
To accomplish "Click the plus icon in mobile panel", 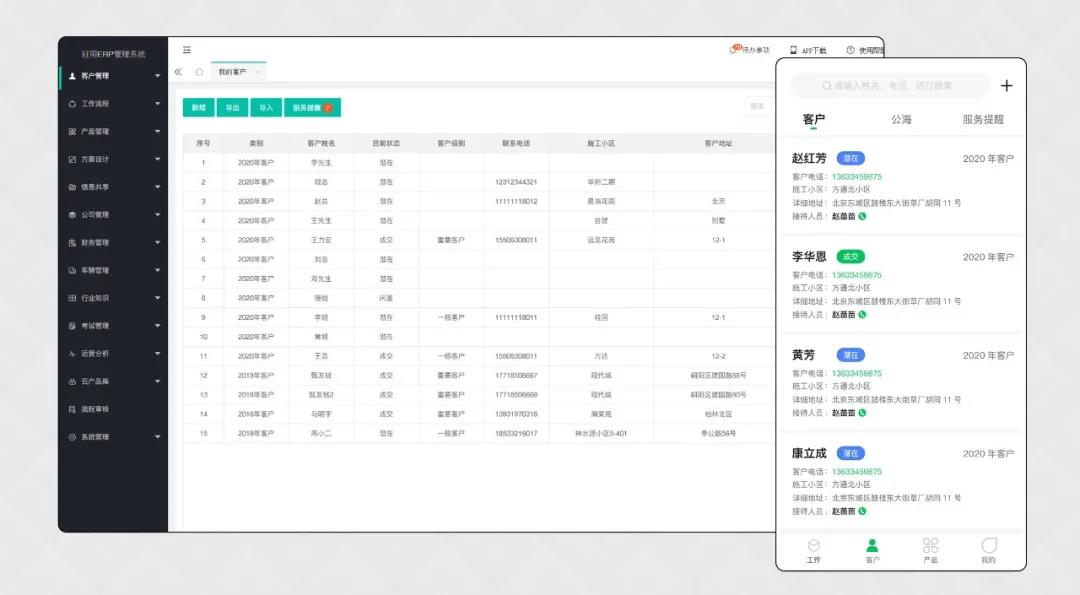I will [1006, 86].
